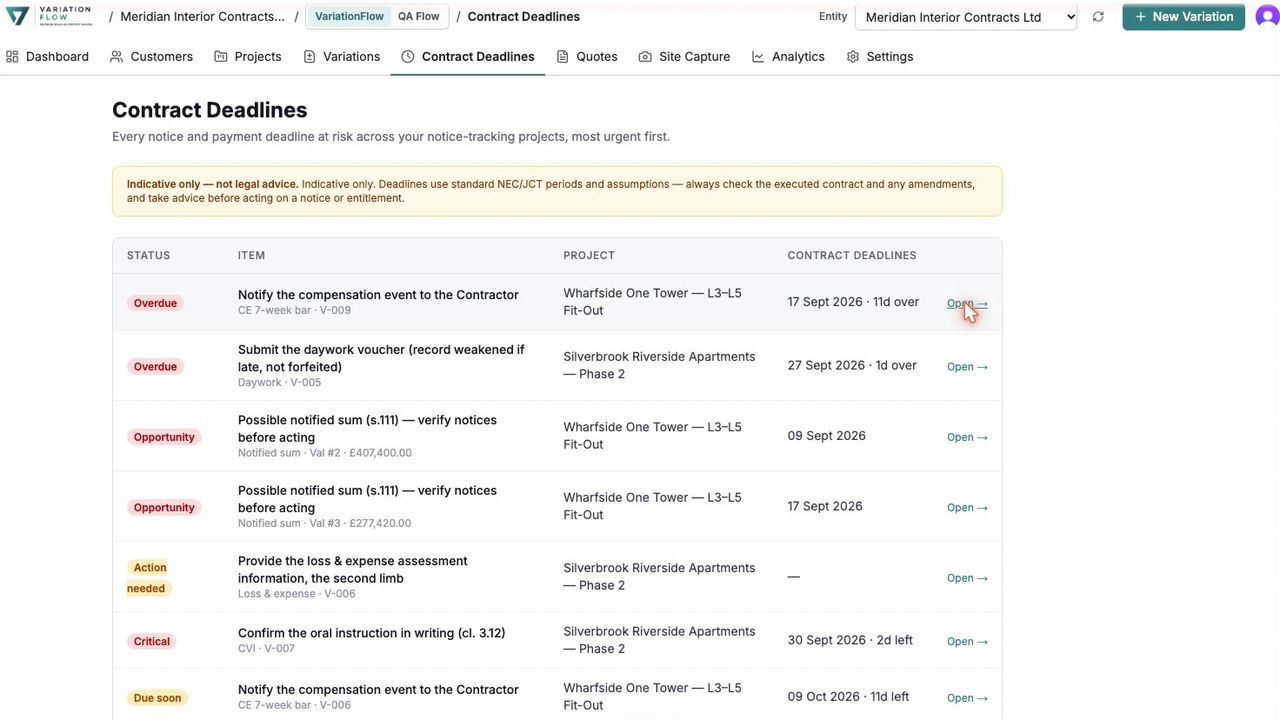
Task: Click the Contract Deadlines column header
Action: tap(852, 256)
